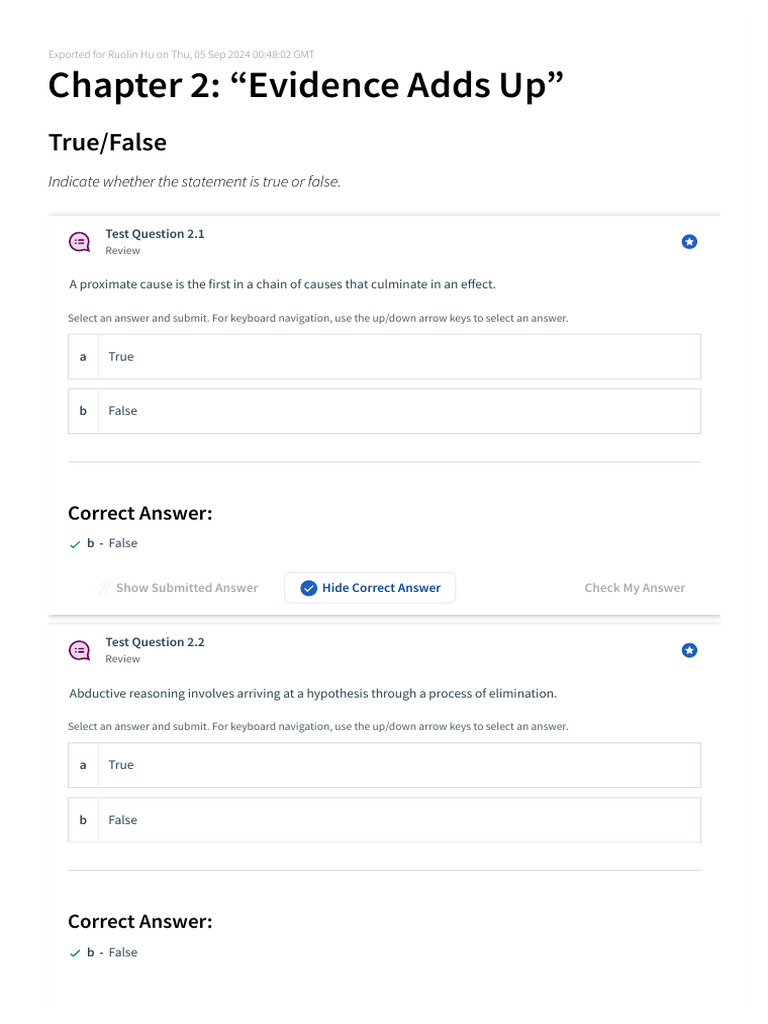768x1024 pixels.
Task: Choose False for Test Question 2.2
Action: point(384,820)
